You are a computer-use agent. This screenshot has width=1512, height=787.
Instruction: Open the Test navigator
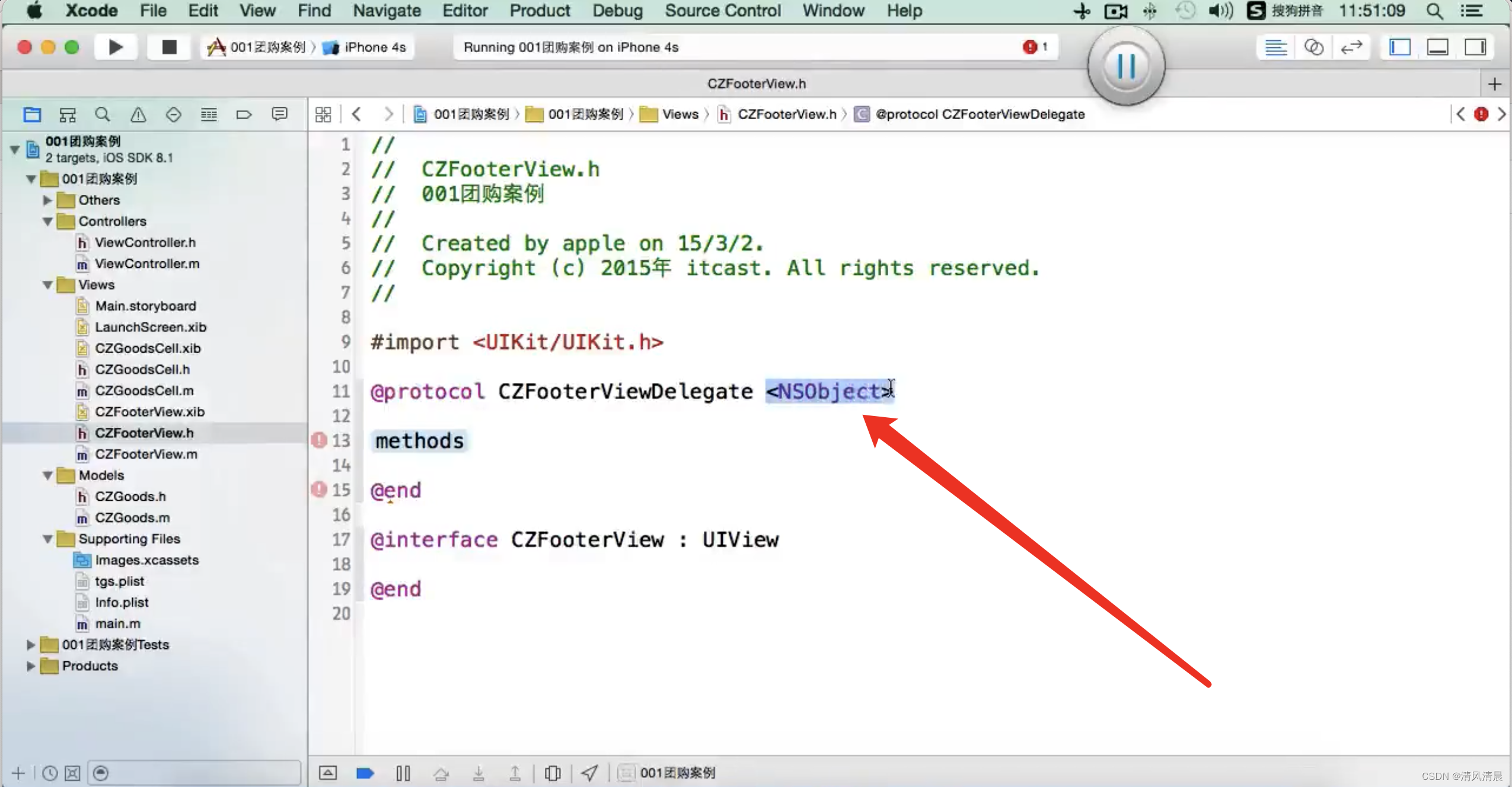(x=173, y=114)
